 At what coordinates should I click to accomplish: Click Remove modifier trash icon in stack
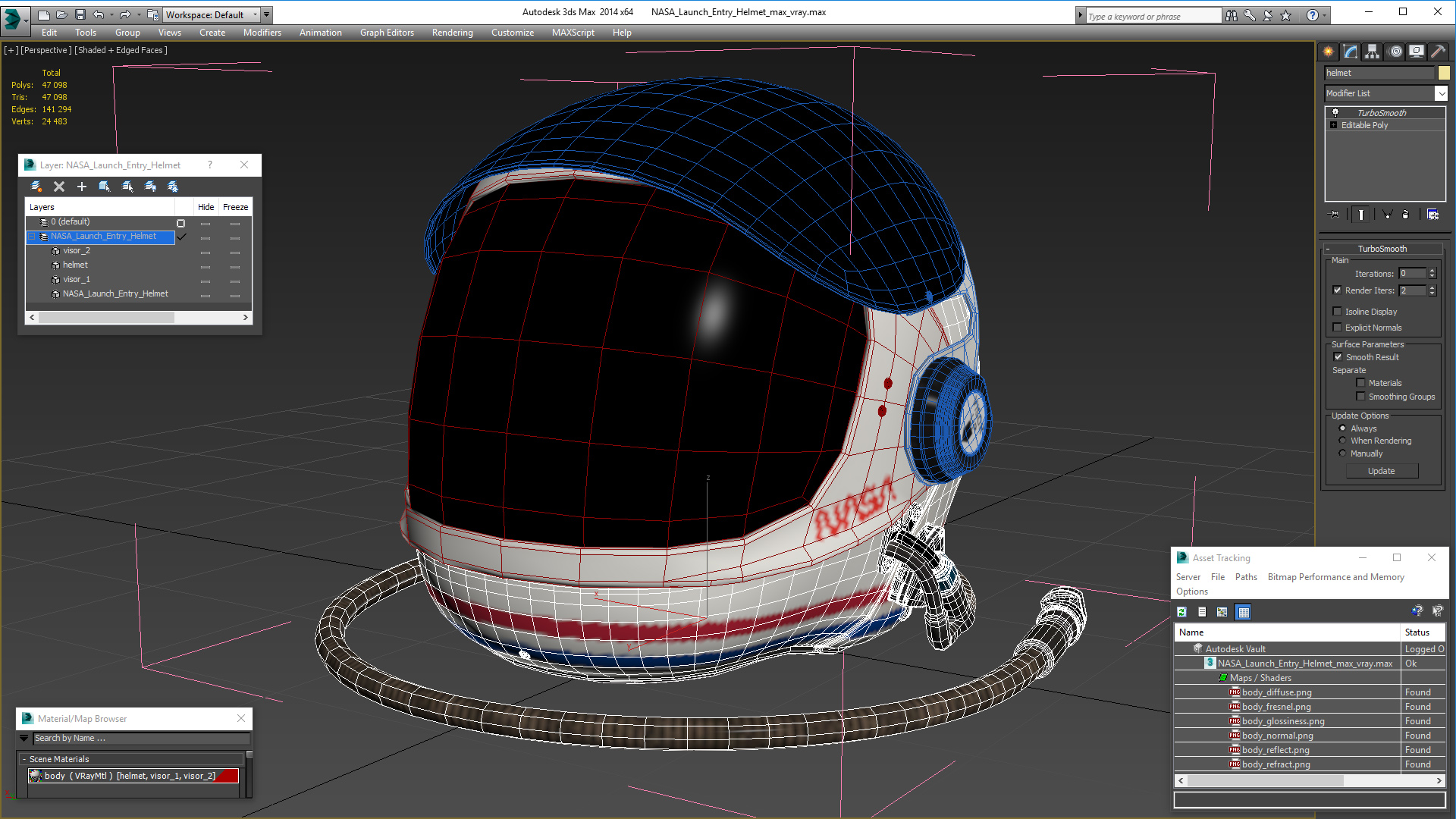pyautogui.click(x=1405, y=215)
